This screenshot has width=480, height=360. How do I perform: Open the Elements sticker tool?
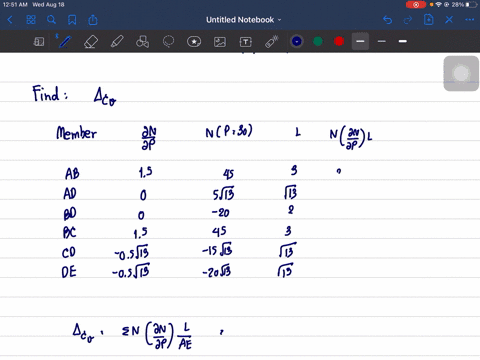point(194,42)
